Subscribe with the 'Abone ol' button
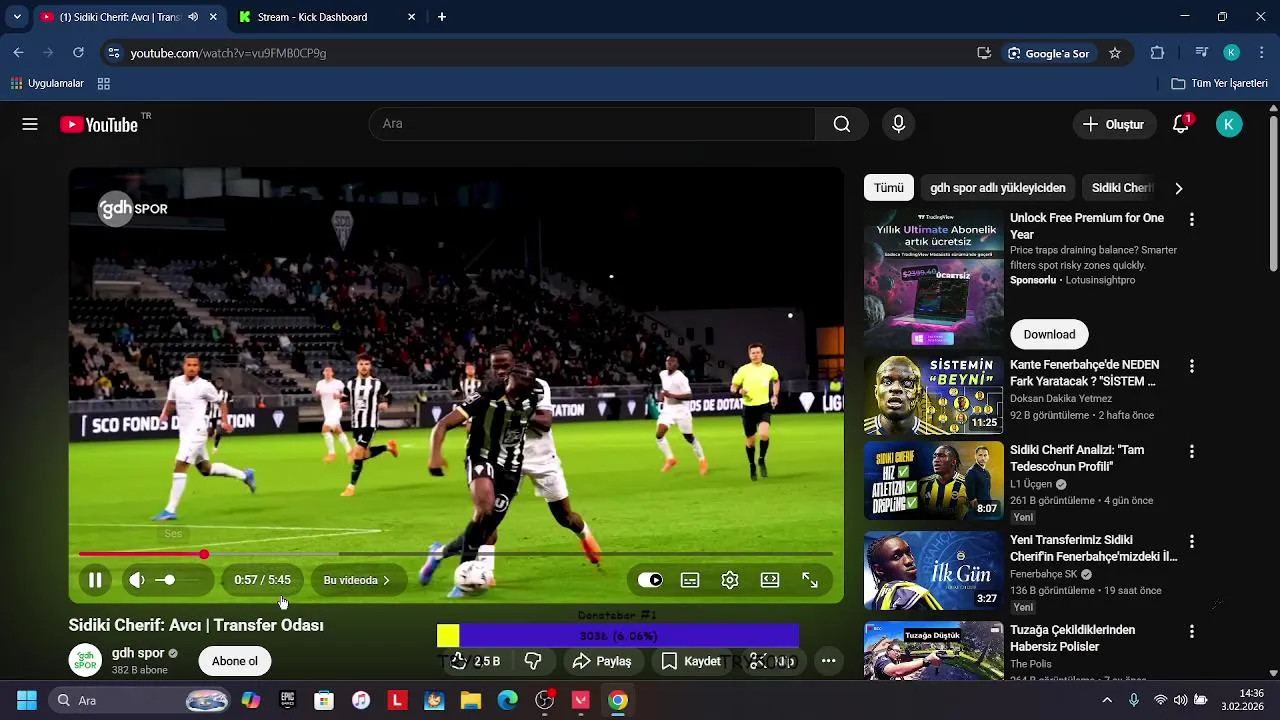The image size is (1280, 720). coord(235,661)
